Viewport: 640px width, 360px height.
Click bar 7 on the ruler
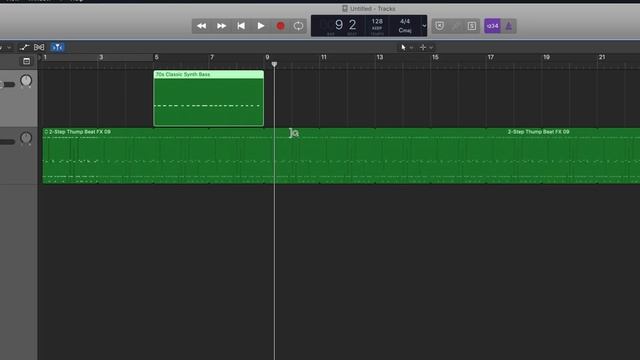click(x=212, y=57)
